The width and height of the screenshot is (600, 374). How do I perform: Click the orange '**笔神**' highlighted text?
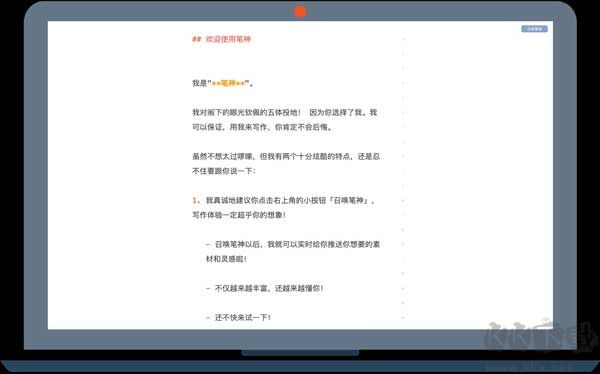point(228,83)
